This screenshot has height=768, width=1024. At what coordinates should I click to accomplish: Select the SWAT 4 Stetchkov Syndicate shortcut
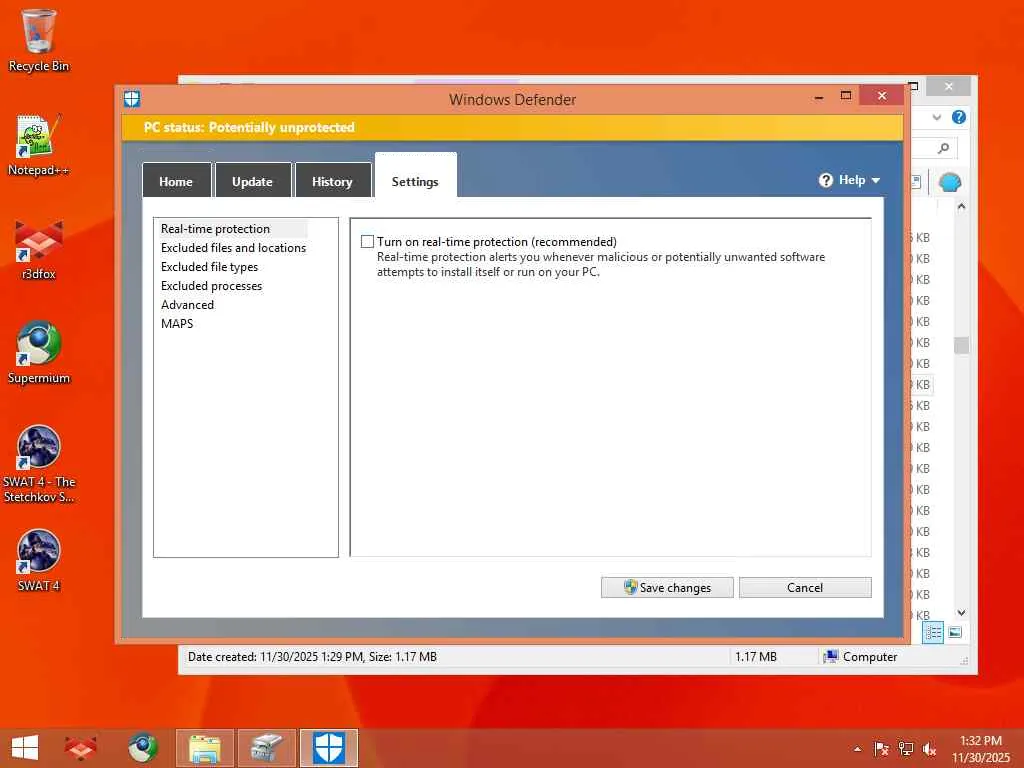click(39, 464)
